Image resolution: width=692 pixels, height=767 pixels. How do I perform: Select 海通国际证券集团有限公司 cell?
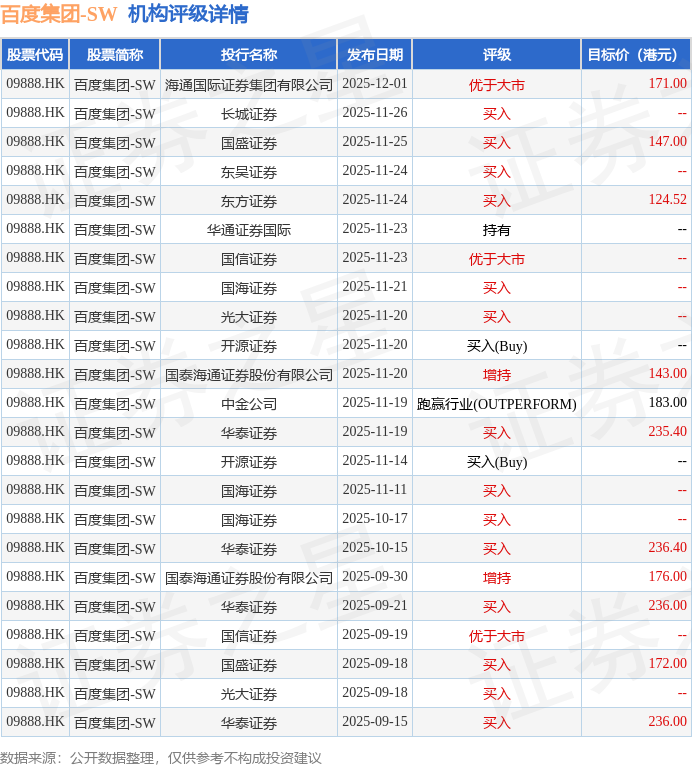click(x=249, y=85)
